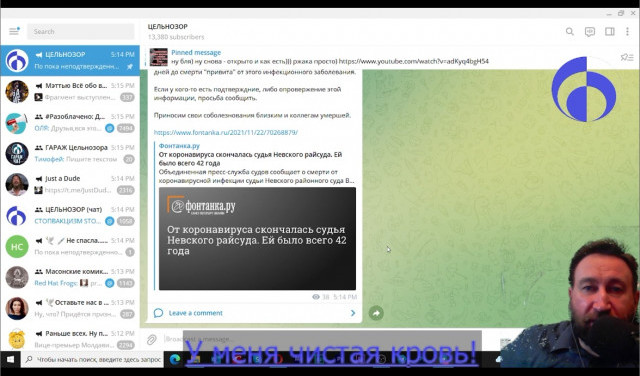640x376 pixels.
Task: Open ГАРАЖ Цельнозора group chat
Action: pos(70,154)
